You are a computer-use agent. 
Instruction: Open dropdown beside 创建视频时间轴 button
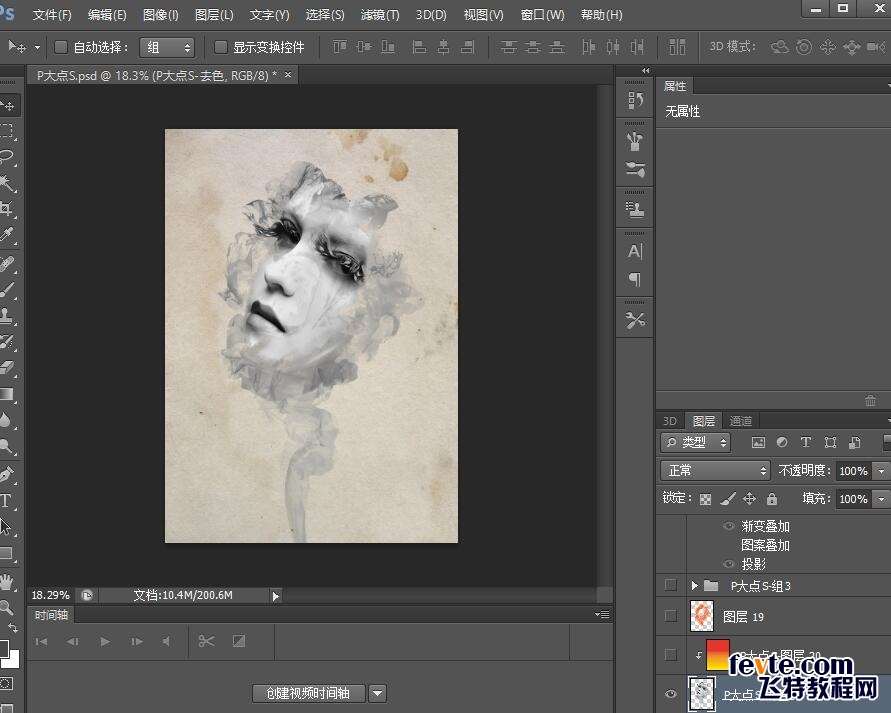tap(378, 693)
